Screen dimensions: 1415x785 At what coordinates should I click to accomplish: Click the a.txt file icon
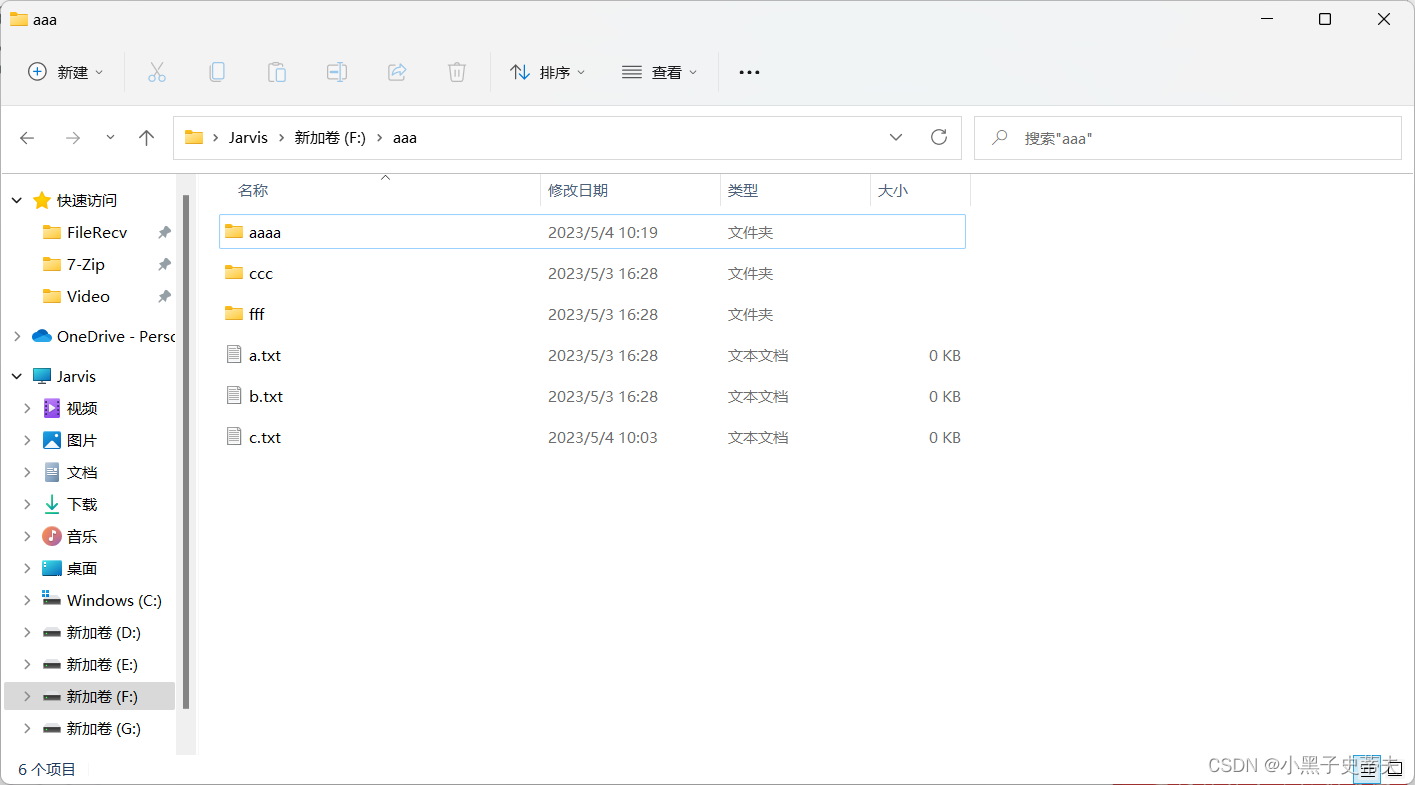(x=234, y=355)
